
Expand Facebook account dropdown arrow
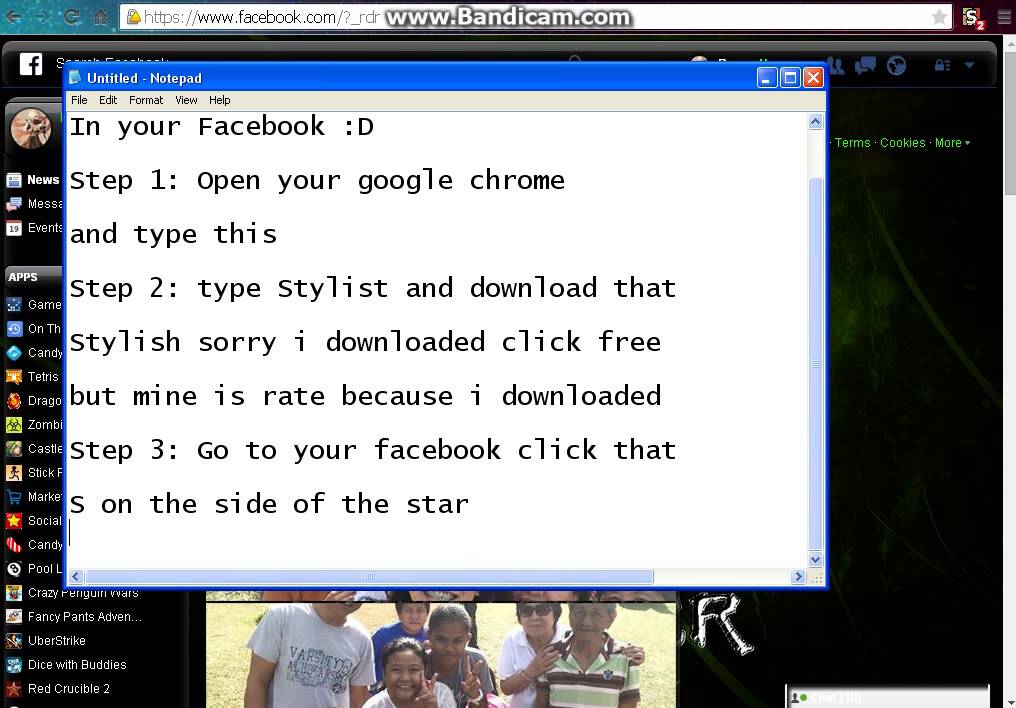point(969,65)
